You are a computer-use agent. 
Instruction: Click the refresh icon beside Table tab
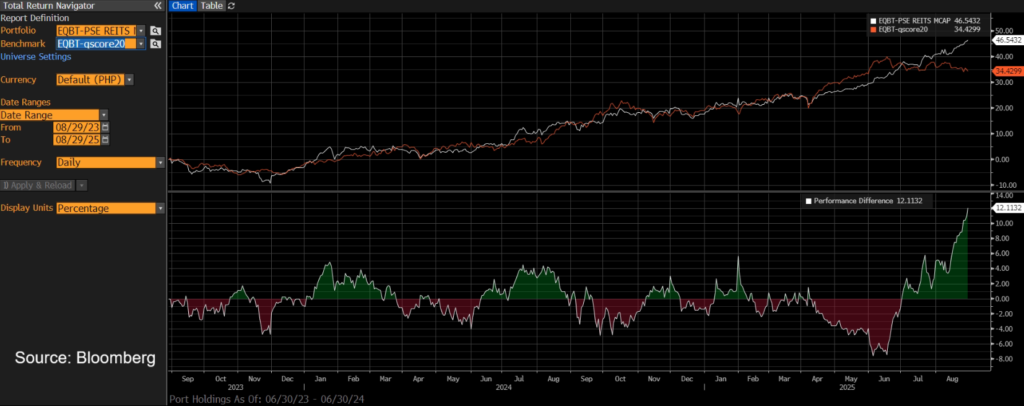[x=232, y=6]
